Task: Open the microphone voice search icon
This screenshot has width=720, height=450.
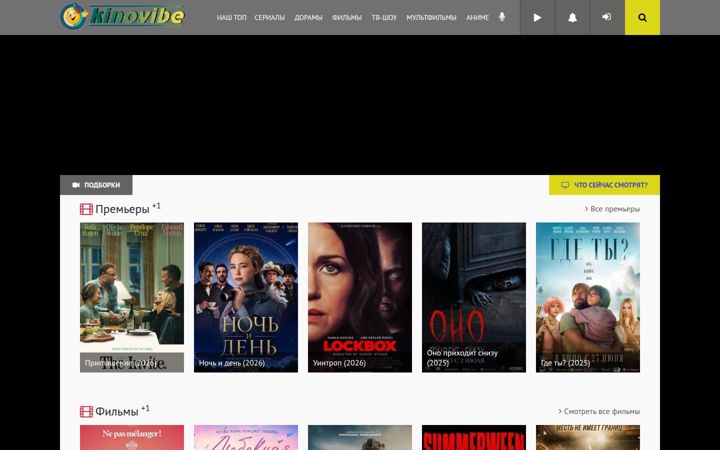Action: tap(502, 17)
